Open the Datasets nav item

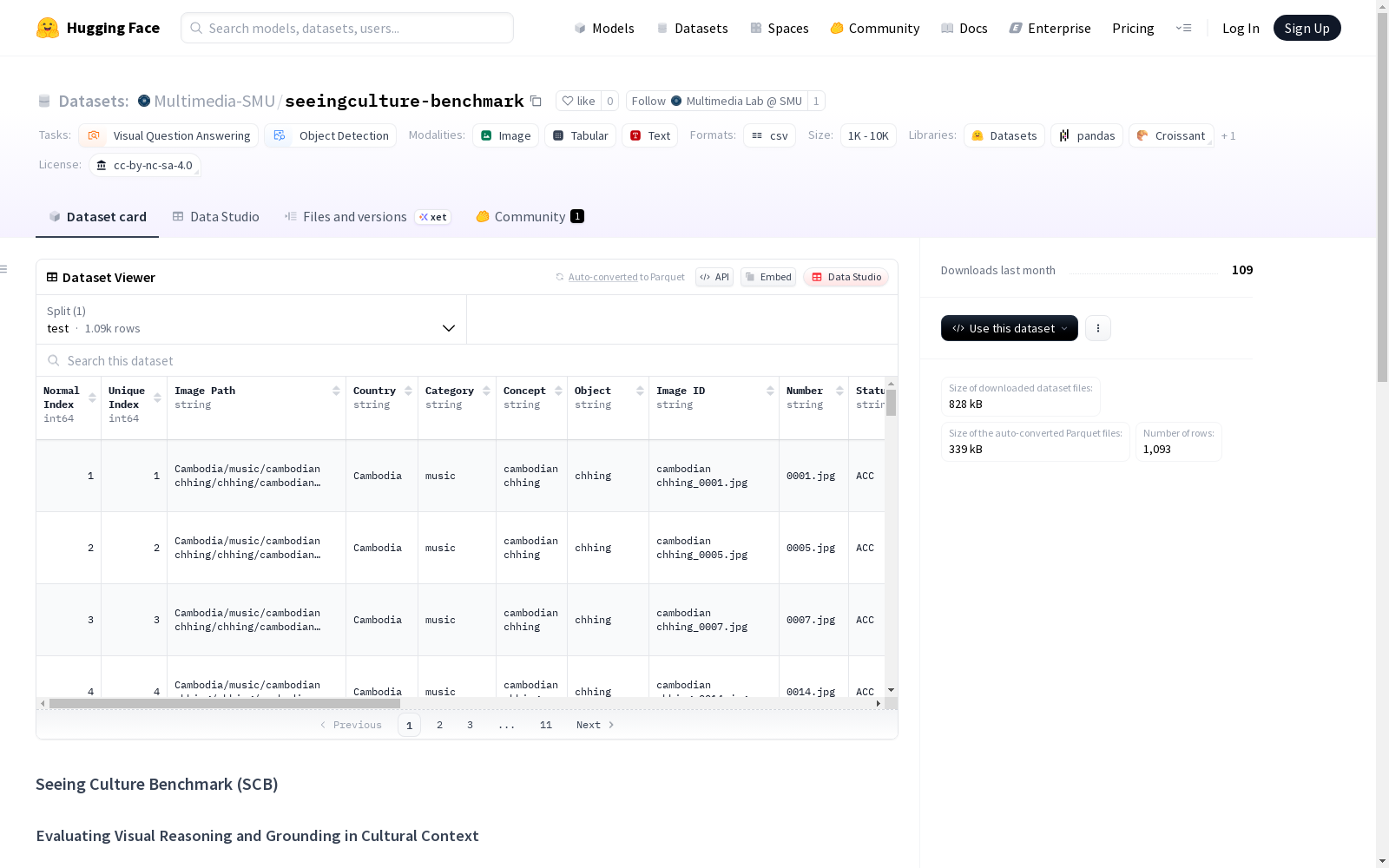pos(692,28)
